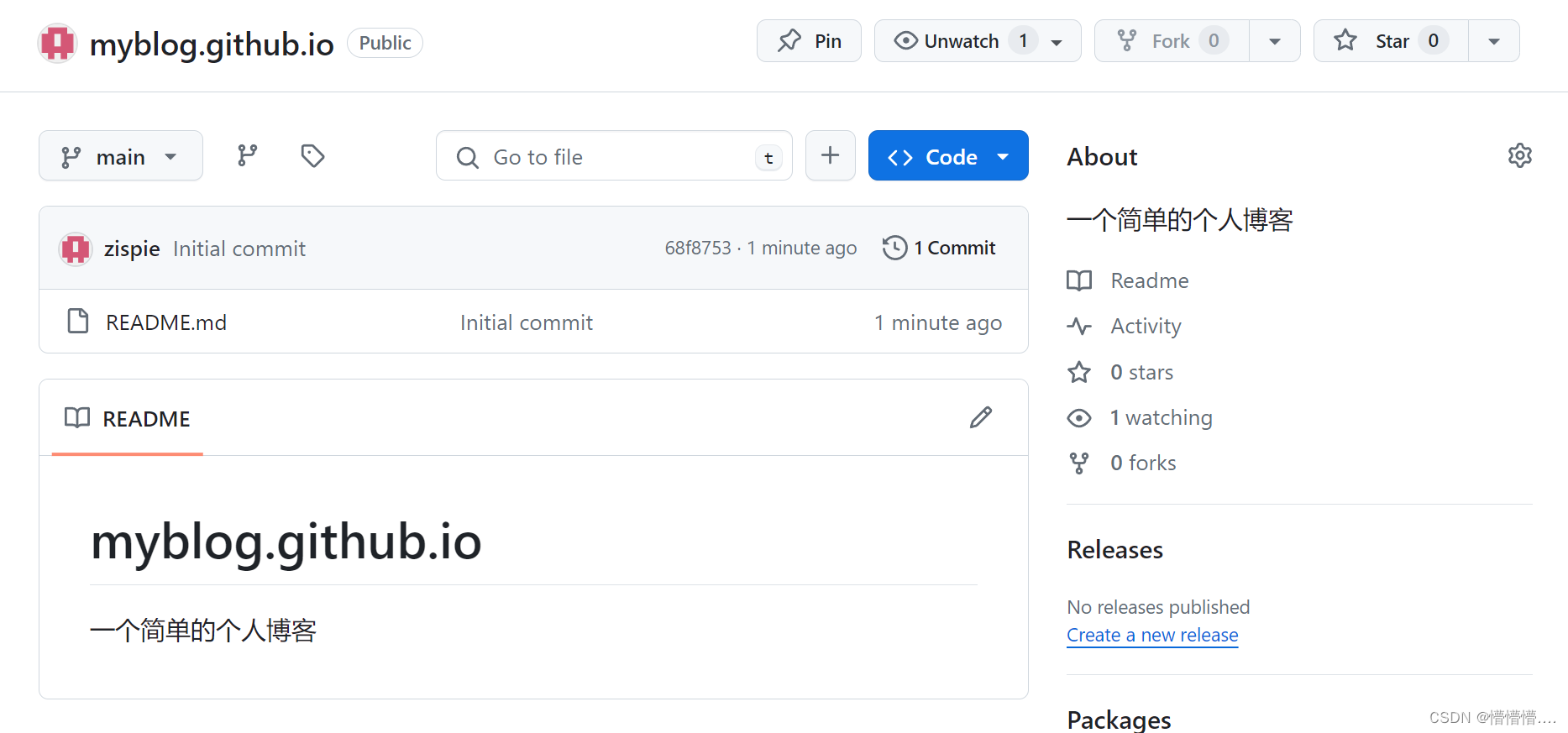Star the repository
The image size is (1568, 733).
[x=1391, y=41]
